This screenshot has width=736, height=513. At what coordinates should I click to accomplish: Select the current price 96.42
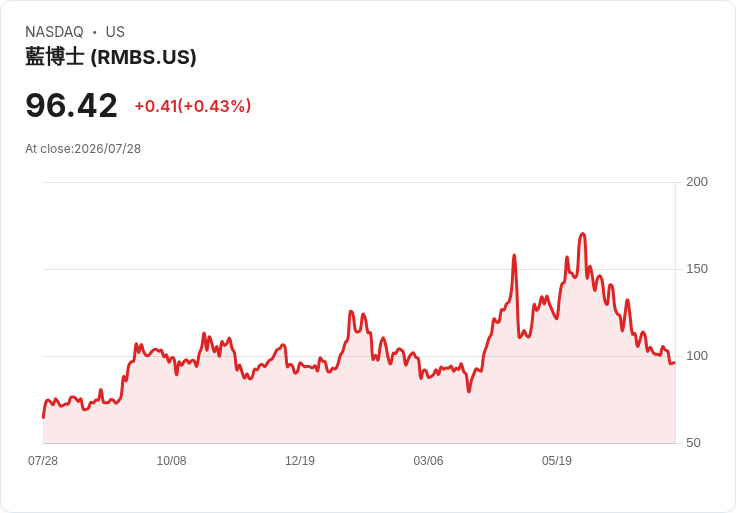coord(71,106)
